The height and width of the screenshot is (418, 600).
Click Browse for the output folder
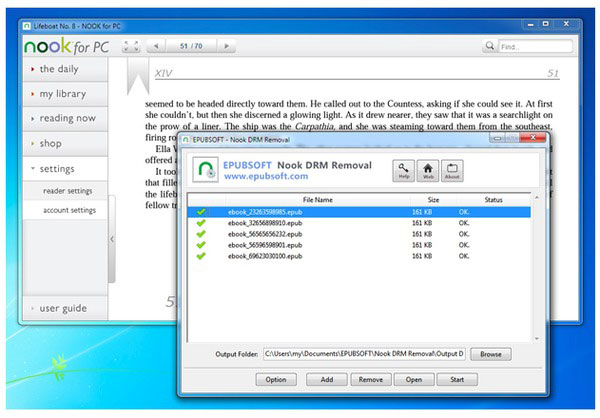[x=491, y=354]
